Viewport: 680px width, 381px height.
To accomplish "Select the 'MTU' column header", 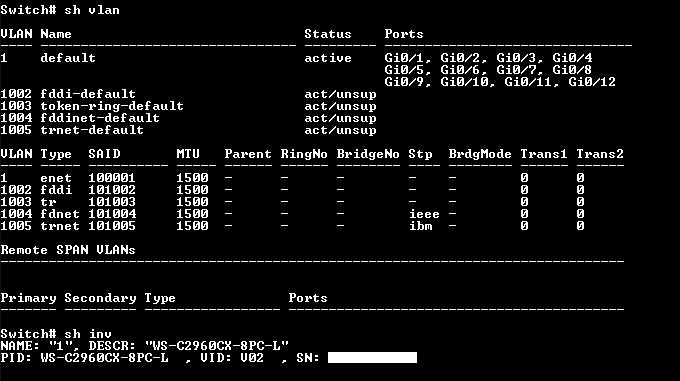I will 188,154.
